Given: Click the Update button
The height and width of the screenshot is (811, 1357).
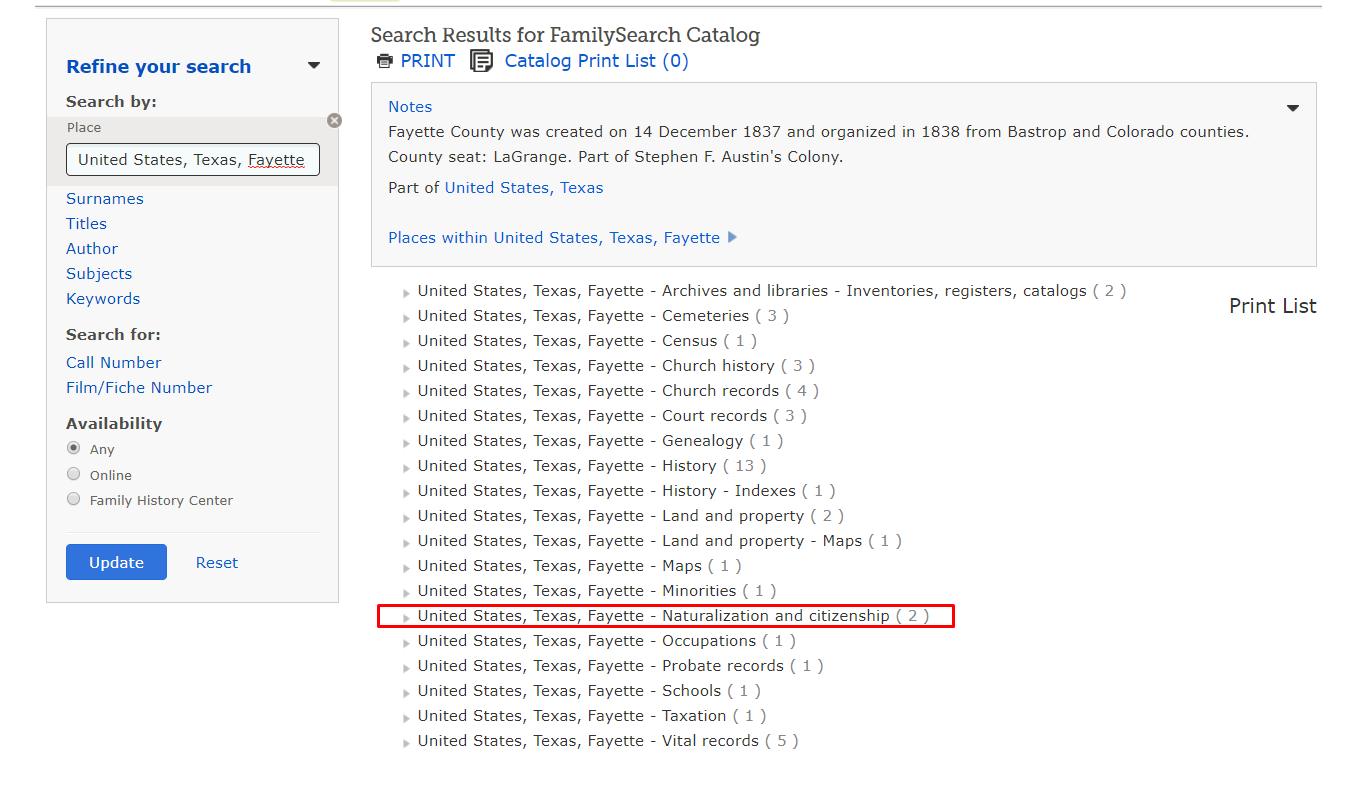Looking at the screenshot, I should [116, 562].
